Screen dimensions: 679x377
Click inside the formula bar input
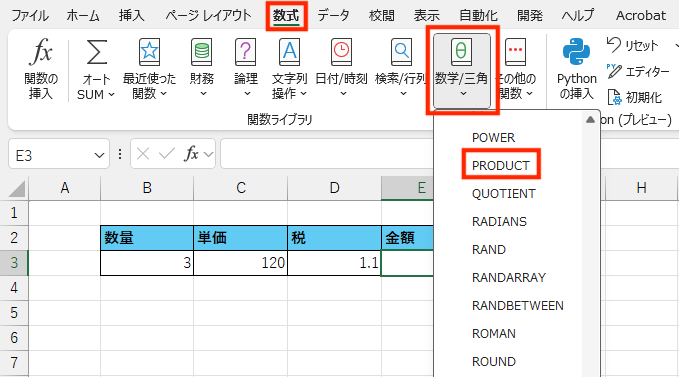click(x=327, y=154)
